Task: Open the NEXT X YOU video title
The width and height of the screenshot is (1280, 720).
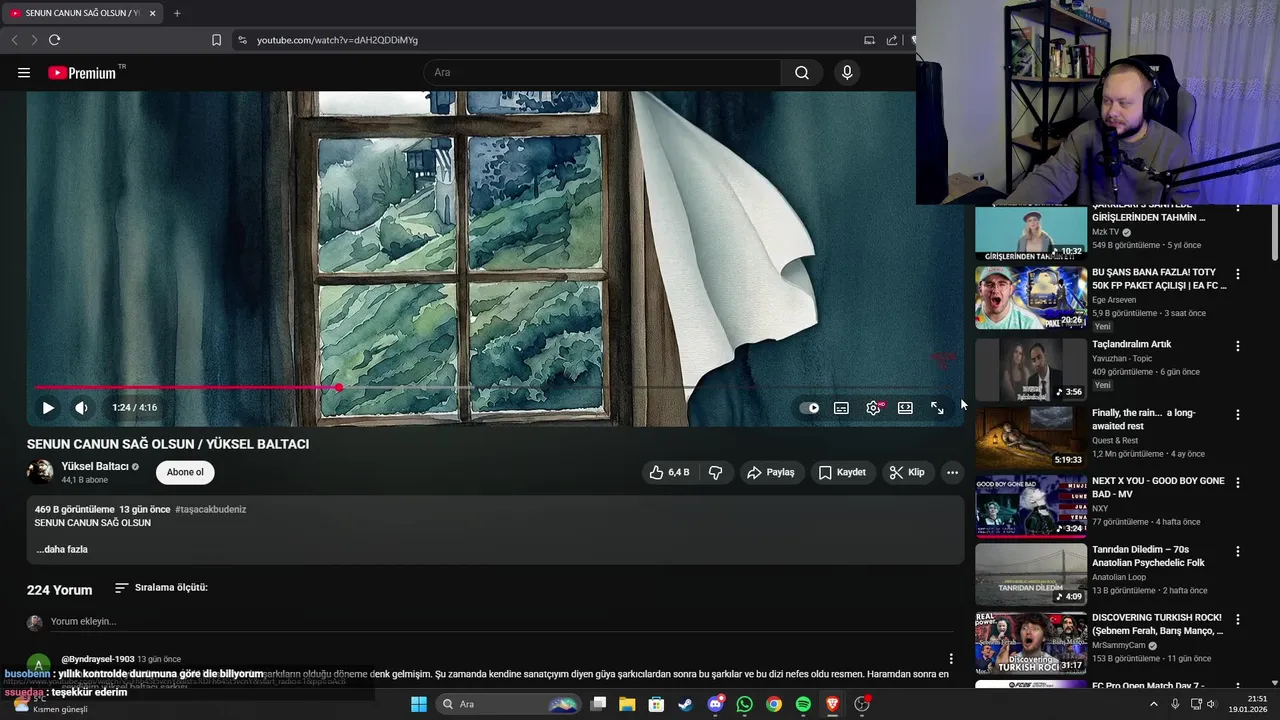Action: pyautogui.click(x=1158, y=487)
